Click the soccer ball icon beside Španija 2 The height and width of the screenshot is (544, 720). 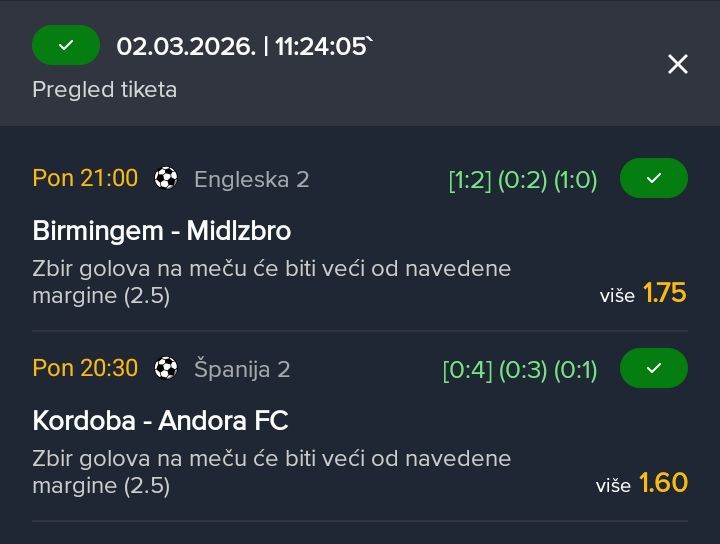pos(166,369)
